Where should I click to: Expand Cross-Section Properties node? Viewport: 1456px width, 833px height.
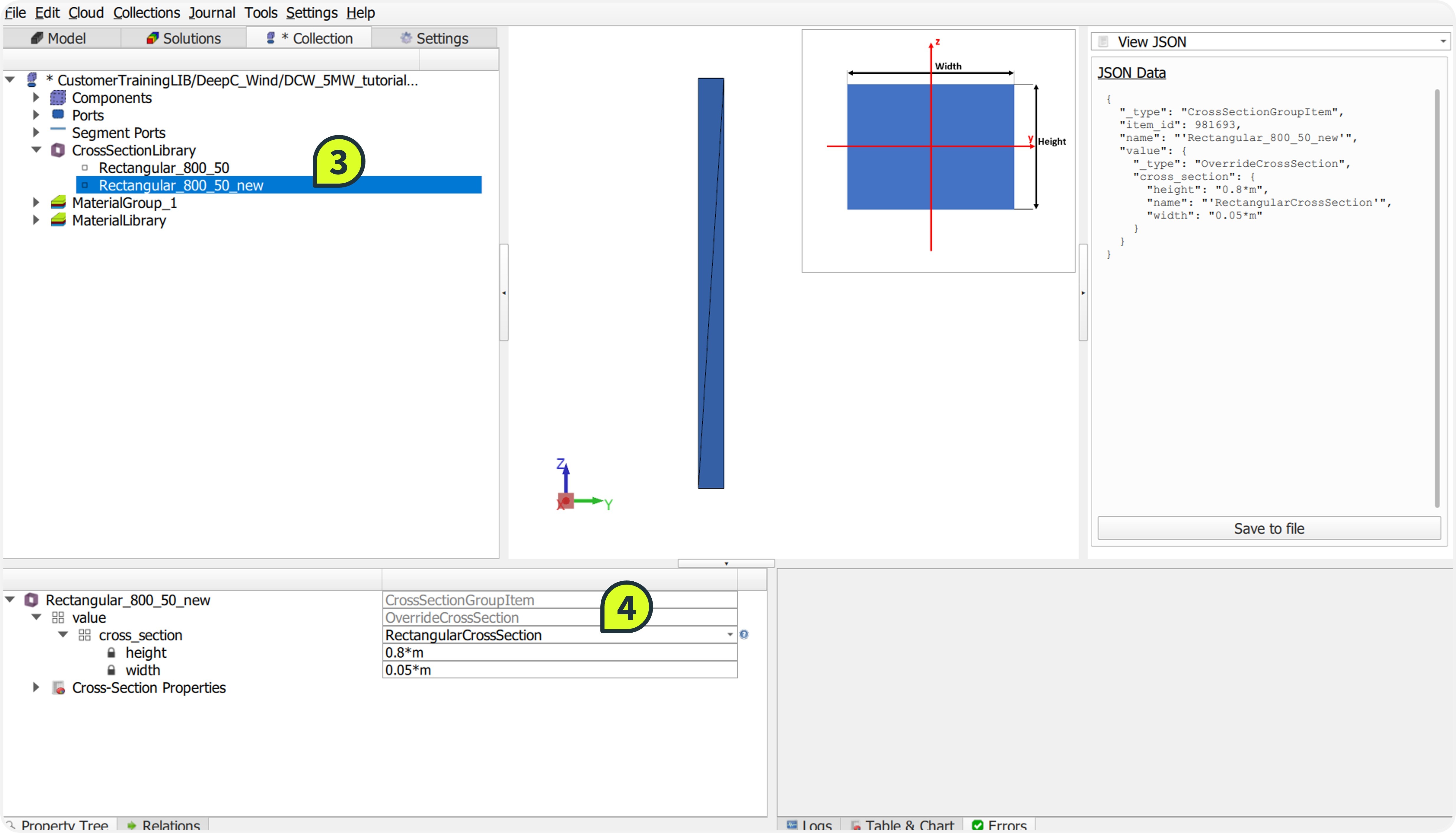36,688
